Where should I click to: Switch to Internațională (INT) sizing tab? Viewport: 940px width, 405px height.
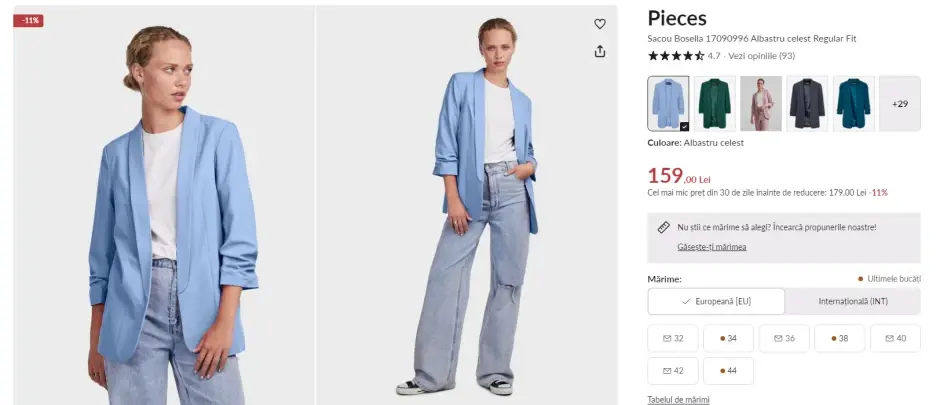[853, 301]
